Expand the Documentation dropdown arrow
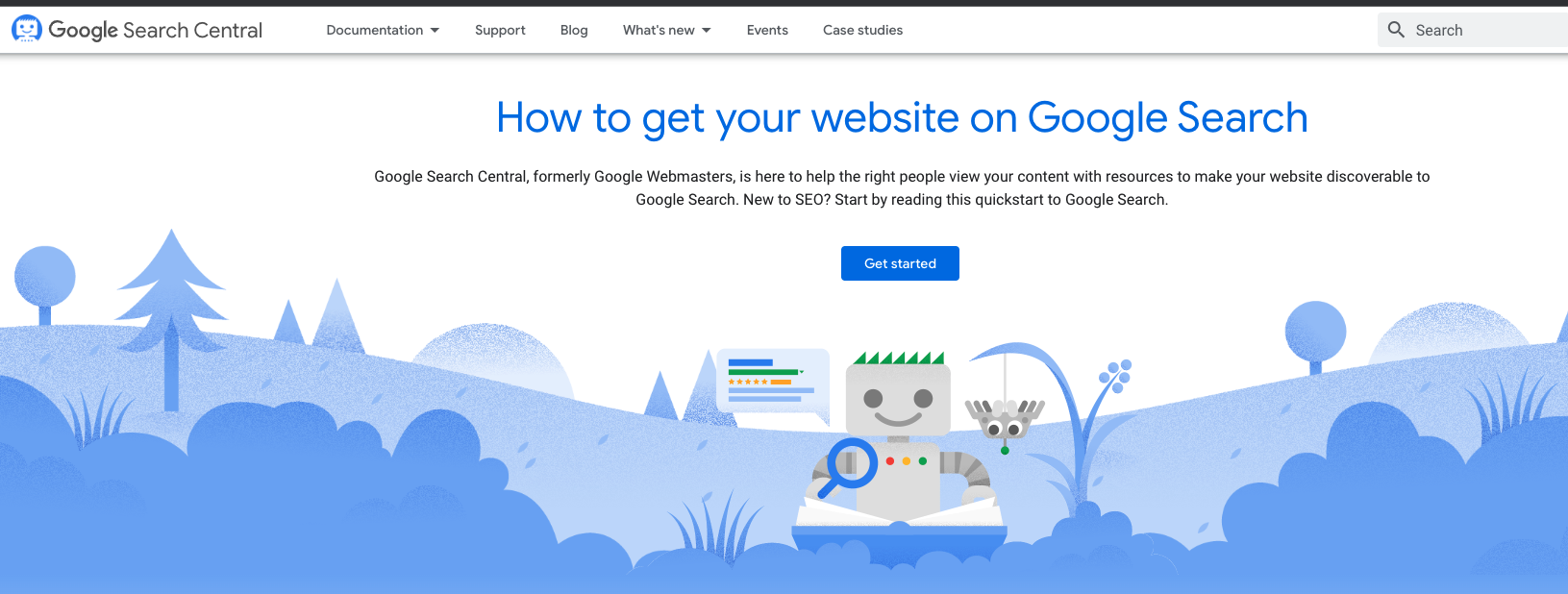Viewport: 1568px width, 594px height. click(x=435, y=31)
